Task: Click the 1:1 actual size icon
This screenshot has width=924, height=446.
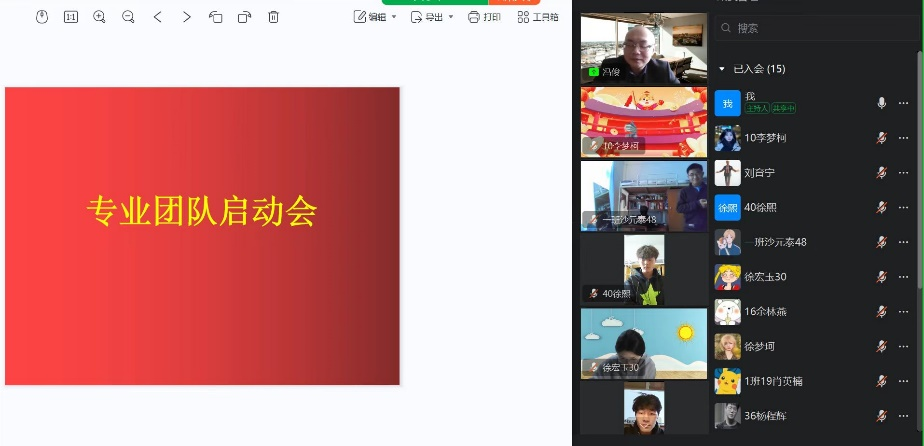Action: [x=71, y=17]
